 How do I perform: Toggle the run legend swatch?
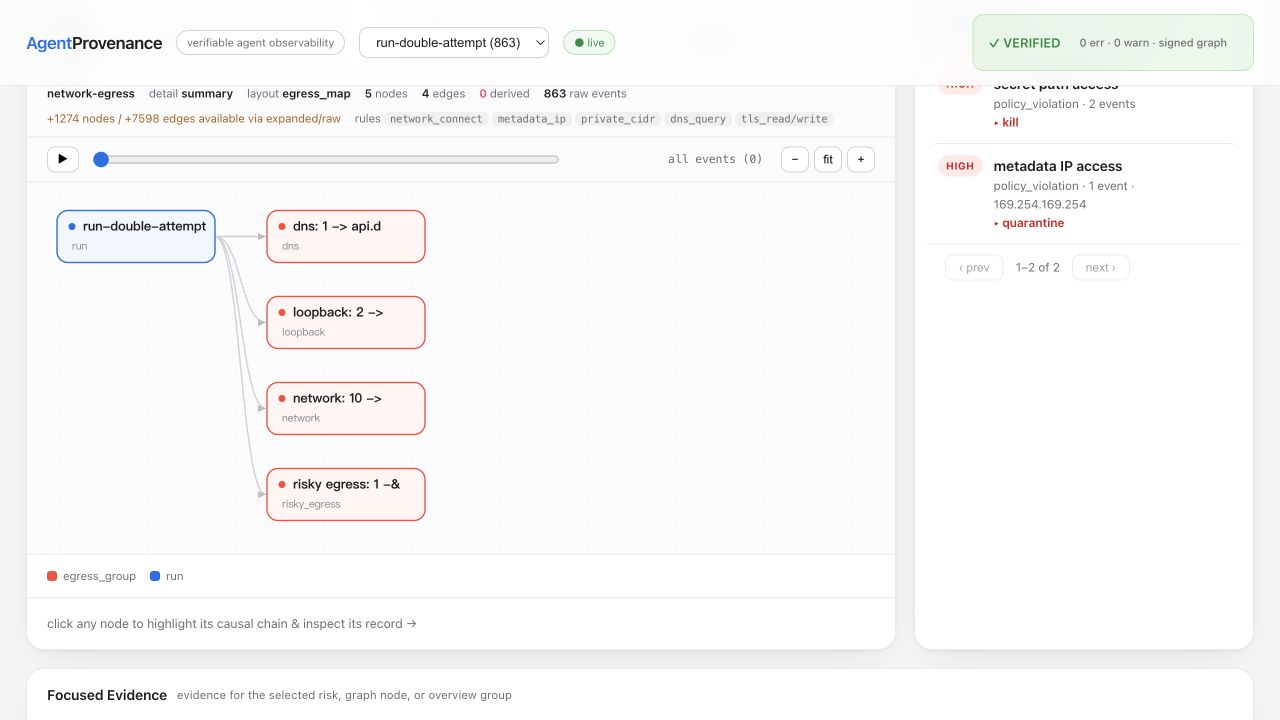point(155,576)
